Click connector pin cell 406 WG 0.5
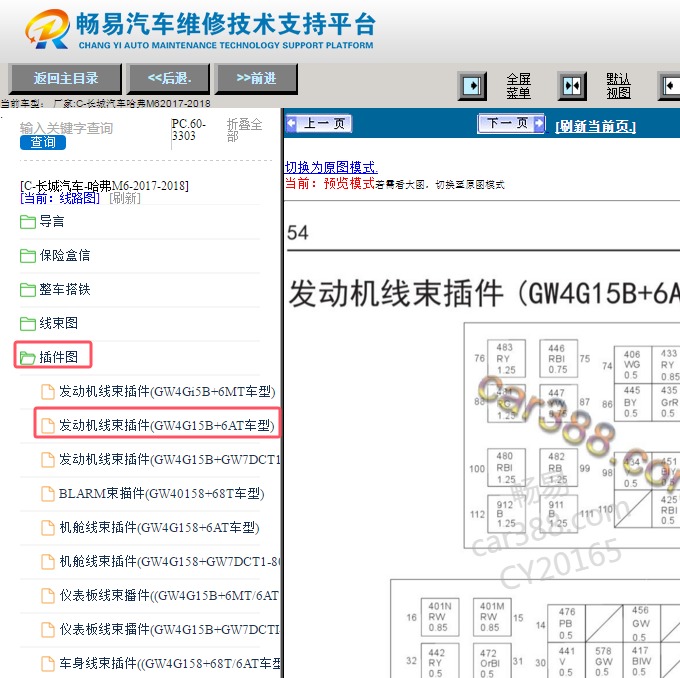 coord(632,365)
